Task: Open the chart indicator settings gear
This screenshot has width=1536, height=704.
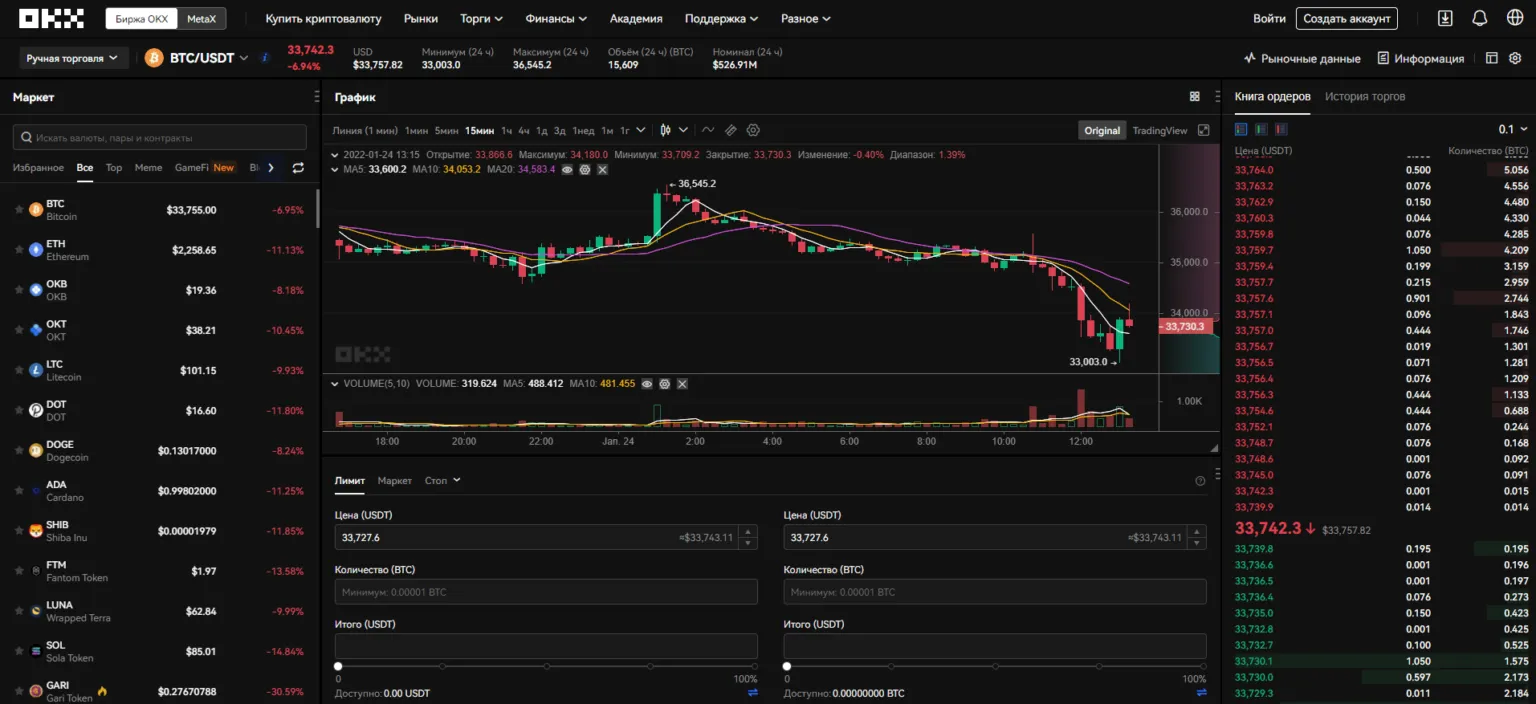Action: (x=753, y=130)
